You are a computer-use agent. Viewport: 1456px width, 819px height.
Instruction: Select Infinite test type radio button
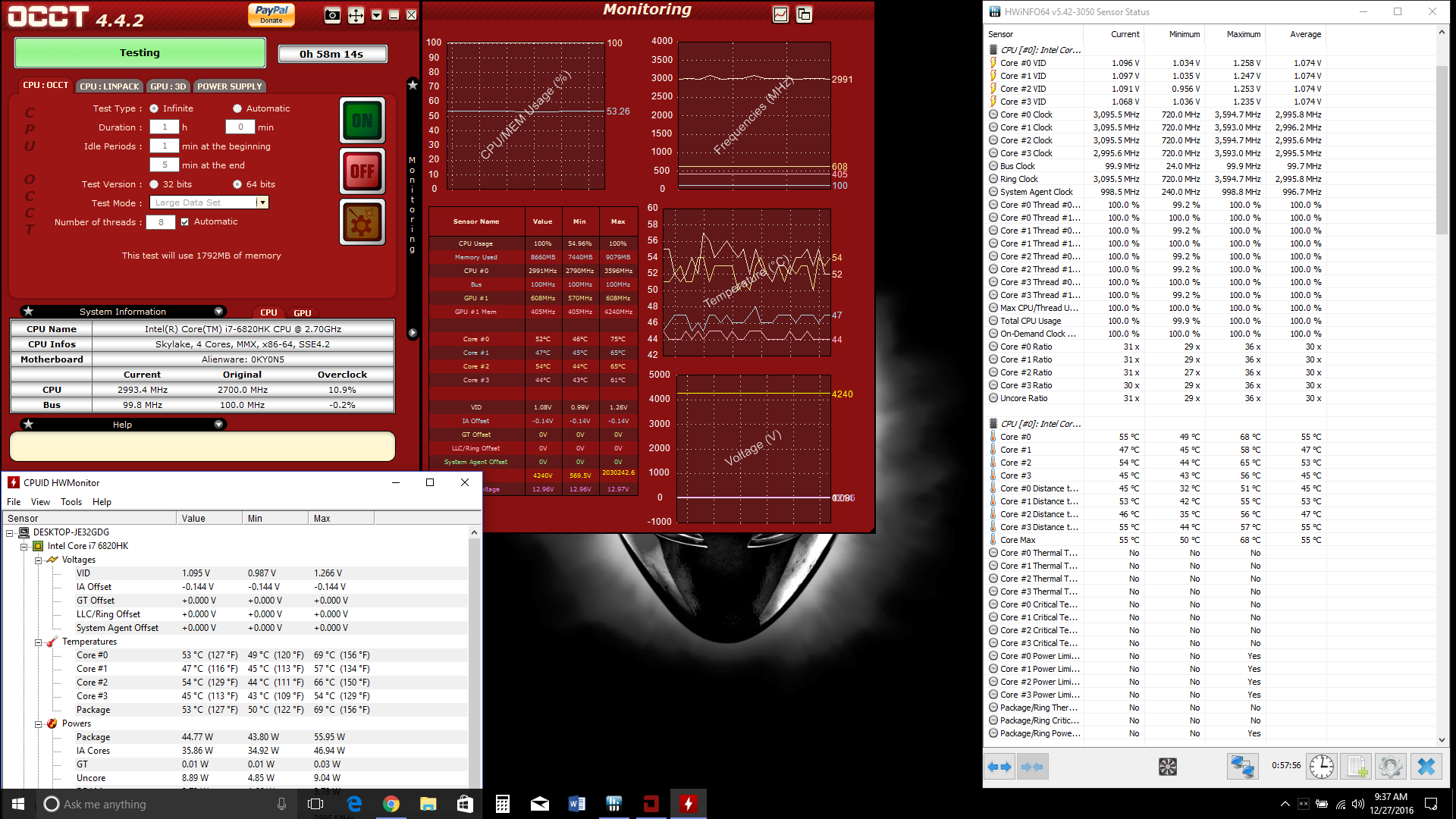154,108
